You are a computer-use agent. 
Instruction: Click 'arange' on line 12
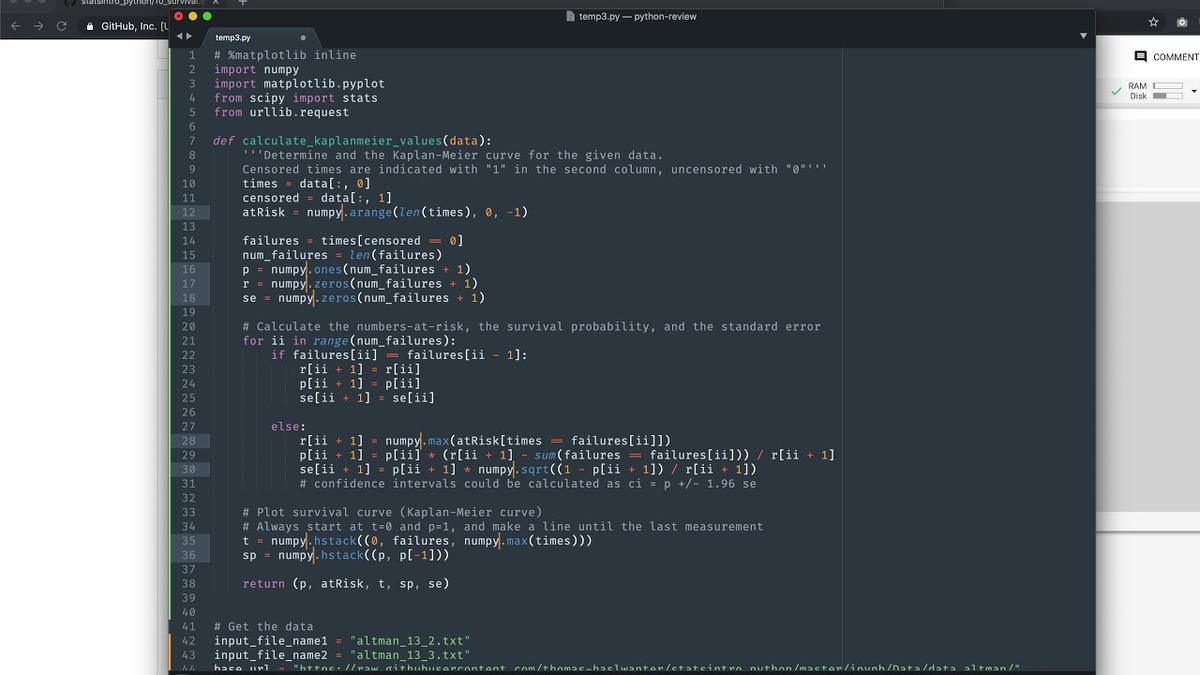tap(370, 212)
